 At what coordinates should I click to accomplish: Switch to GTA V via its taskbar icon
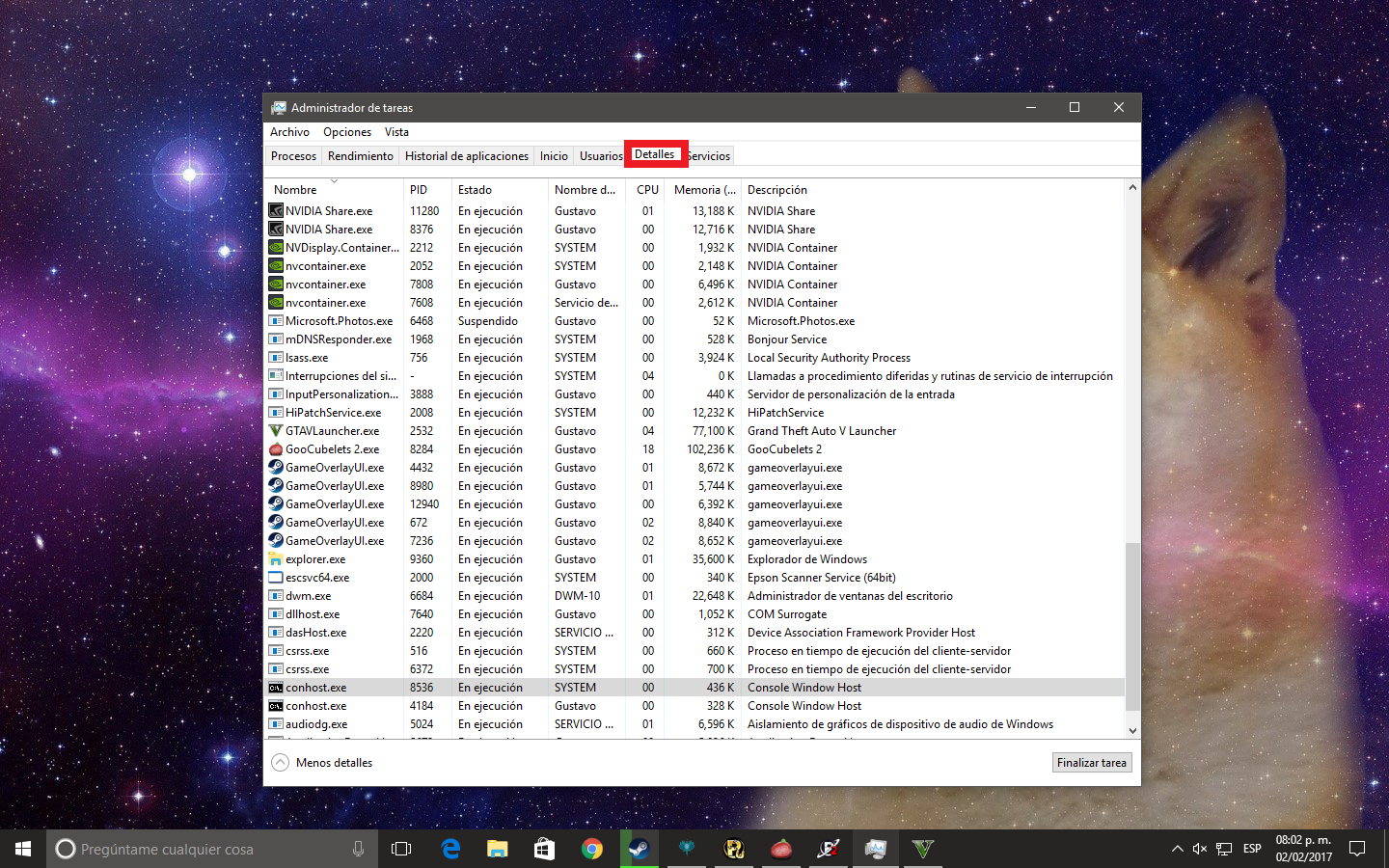[x=922, y=849]
